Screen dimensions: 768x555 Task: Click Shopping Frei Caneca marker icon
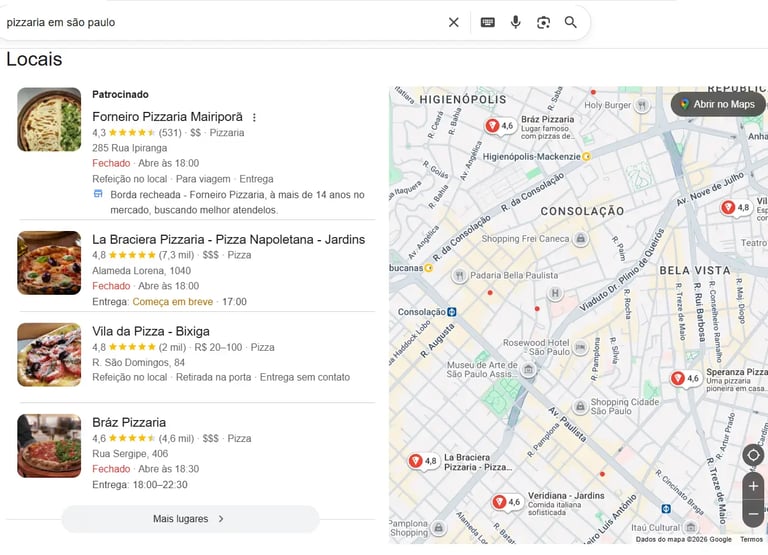pos(580,239)
